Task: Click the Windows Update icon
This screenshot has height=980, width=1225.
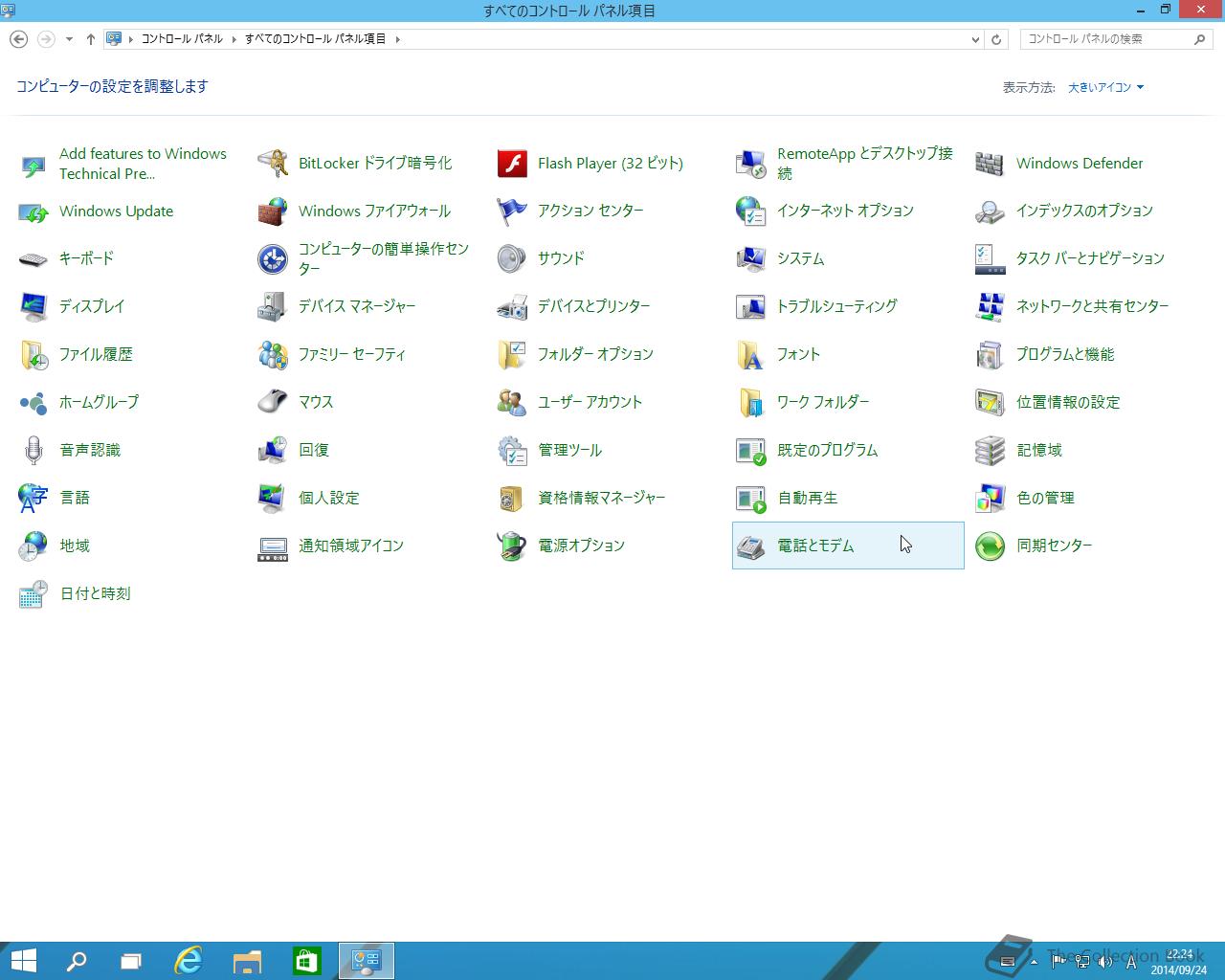Action: point(33,211)
